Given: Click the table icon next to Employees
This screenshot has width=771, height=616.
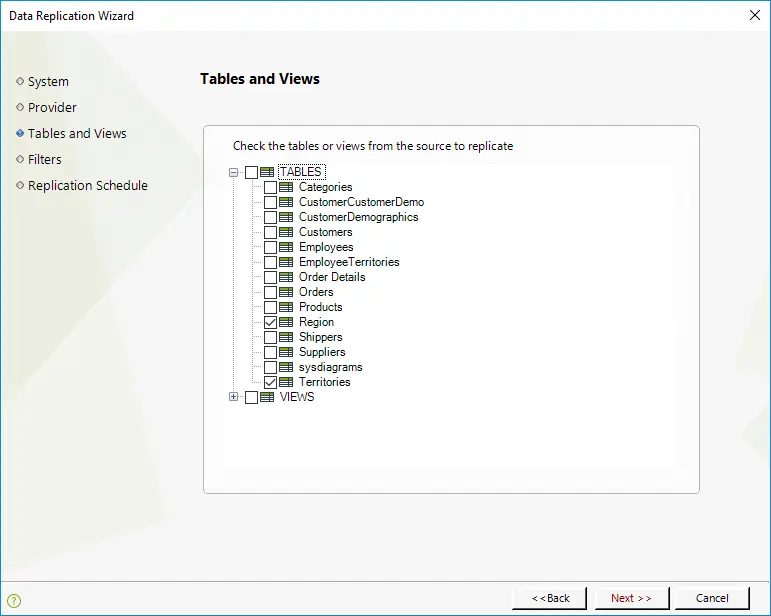Looking at the screenshot, I should (x=286, y=247).
